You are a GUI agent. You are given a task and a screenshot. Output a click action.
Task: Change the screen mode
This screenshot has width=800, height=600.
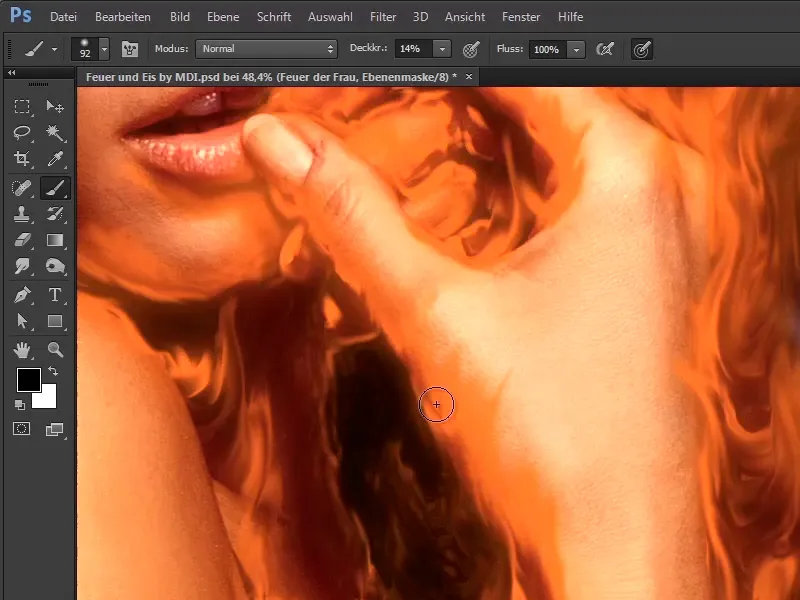(54, 430)
